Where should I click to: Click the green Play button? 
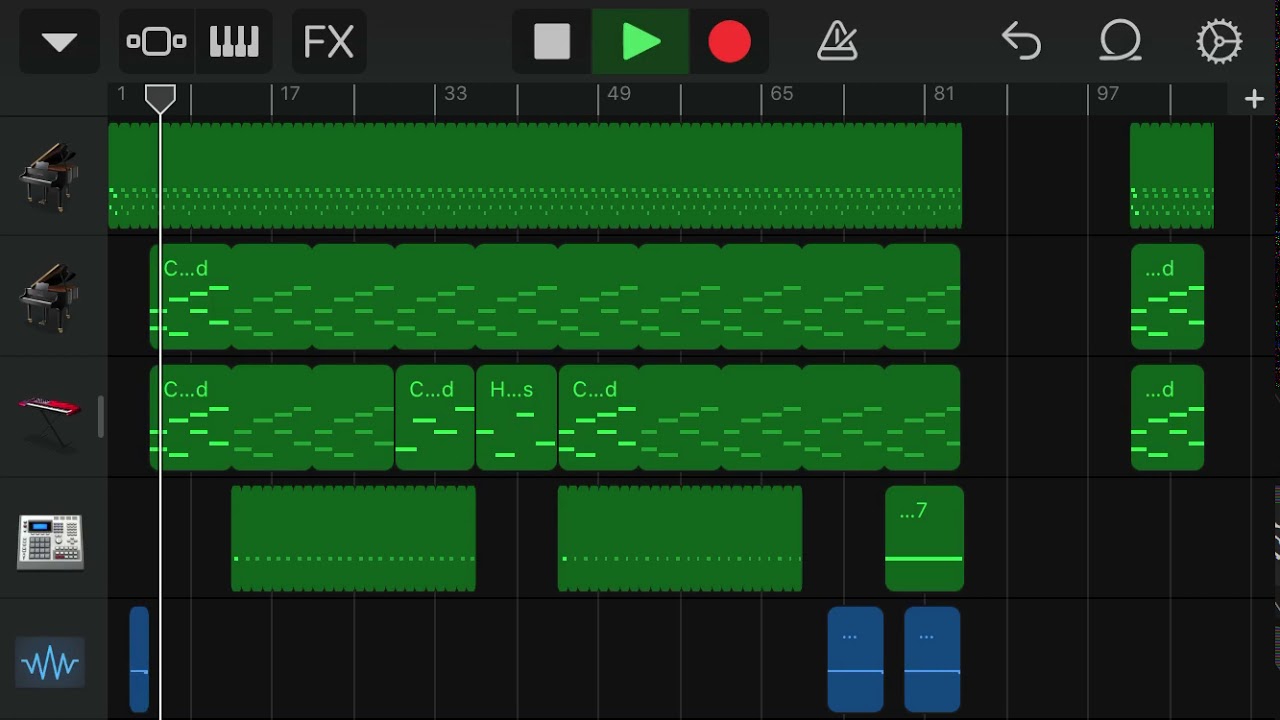click(641, 42)
